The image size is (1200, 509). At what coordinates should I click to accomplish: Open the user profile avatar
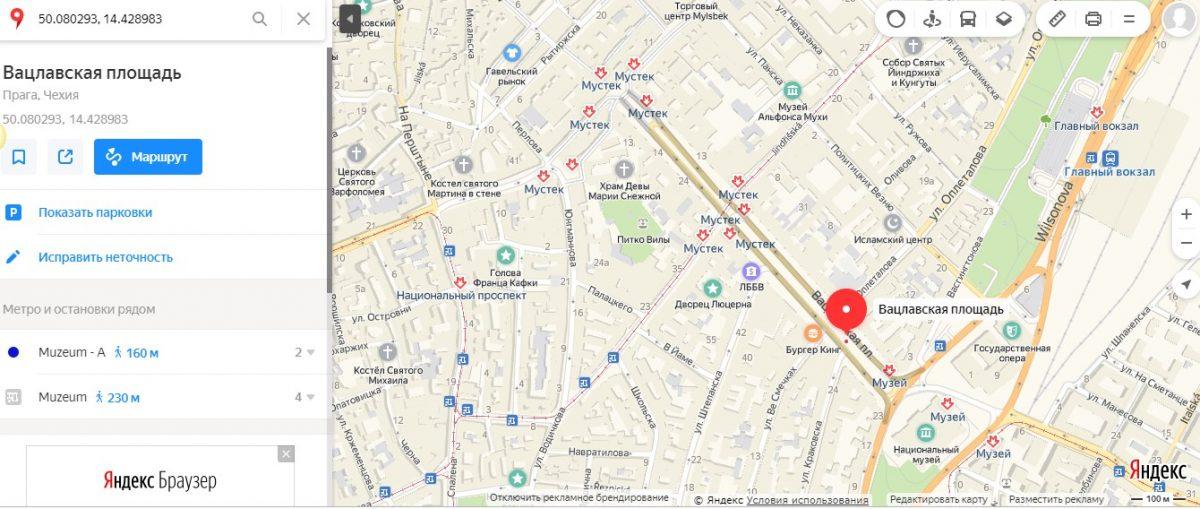pos(1182,18)
